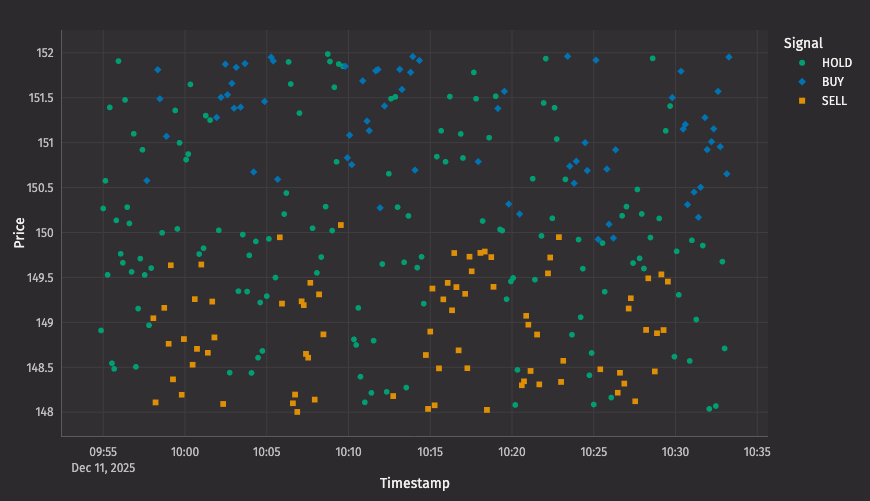Click the 150 y-axis tick label
The width and height of the screenshot is (870, 501).
(43, 233)
